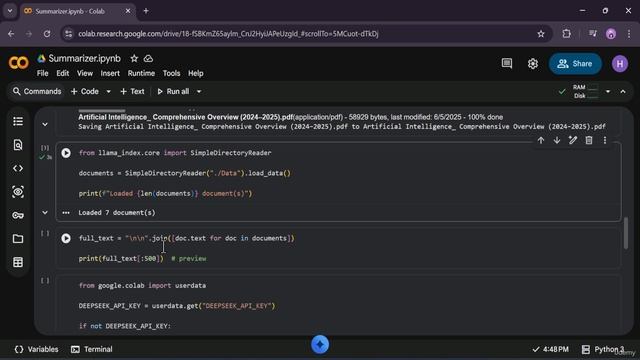
Task: Reload the browser page
Action: (x=47, y=34)
